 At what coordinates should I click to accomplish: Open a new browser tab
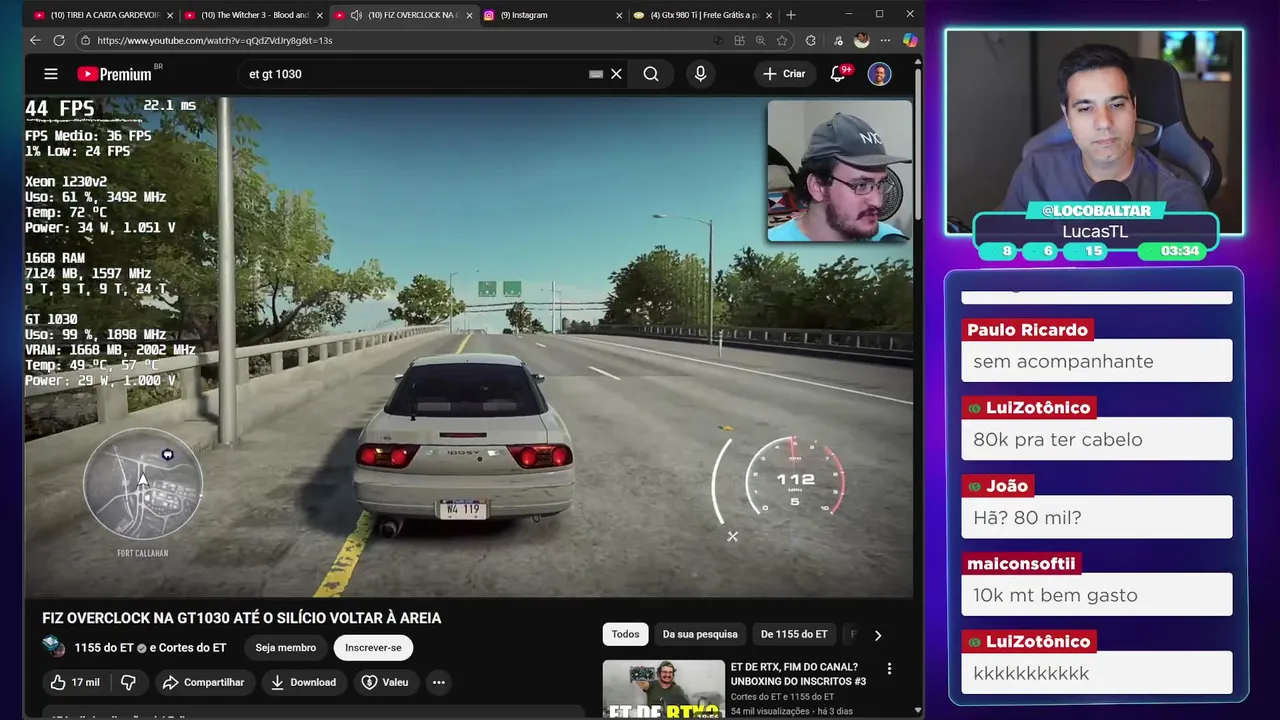tap(791, 15)
